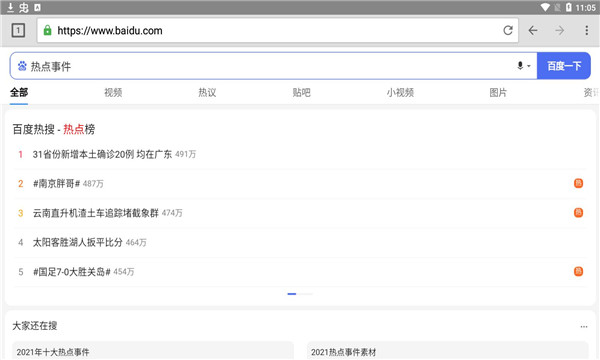
Task: Open the three-dot browser menu
Action: (587, 30)
